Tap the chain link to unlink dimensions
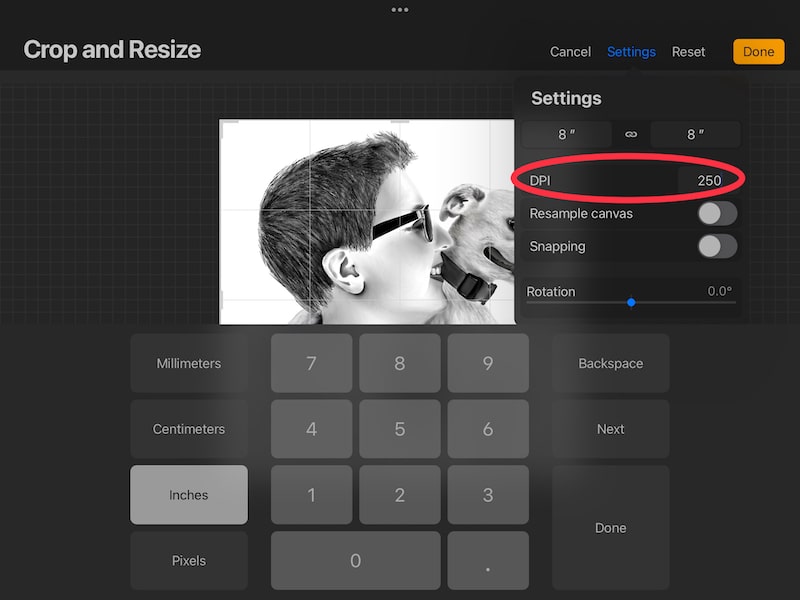Viewport: 800px width, 600px height. pyautogui.click(x=631, y=133)
